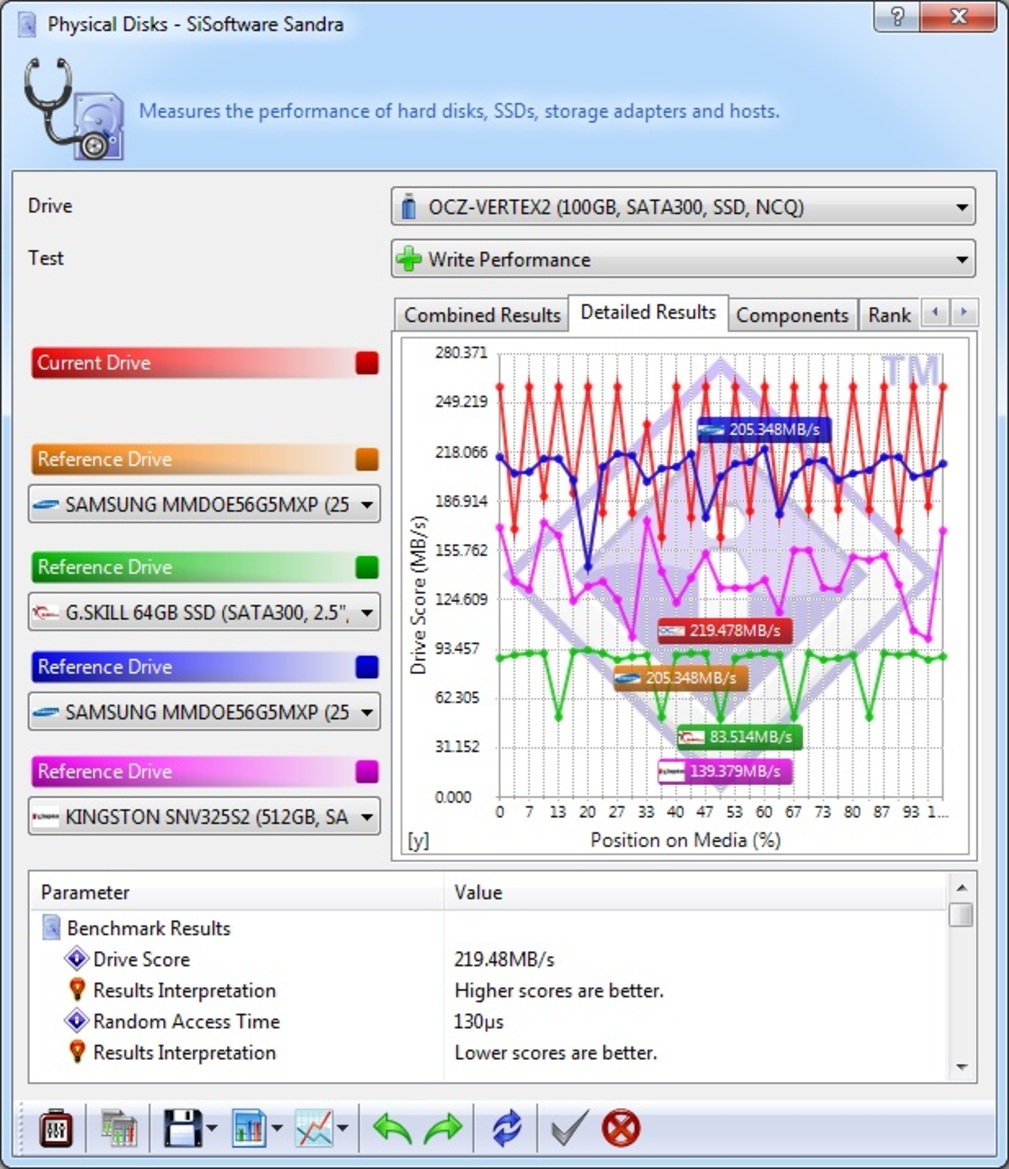
Task: Click the [y] axis toggle
Action: (x=418, y=840)
